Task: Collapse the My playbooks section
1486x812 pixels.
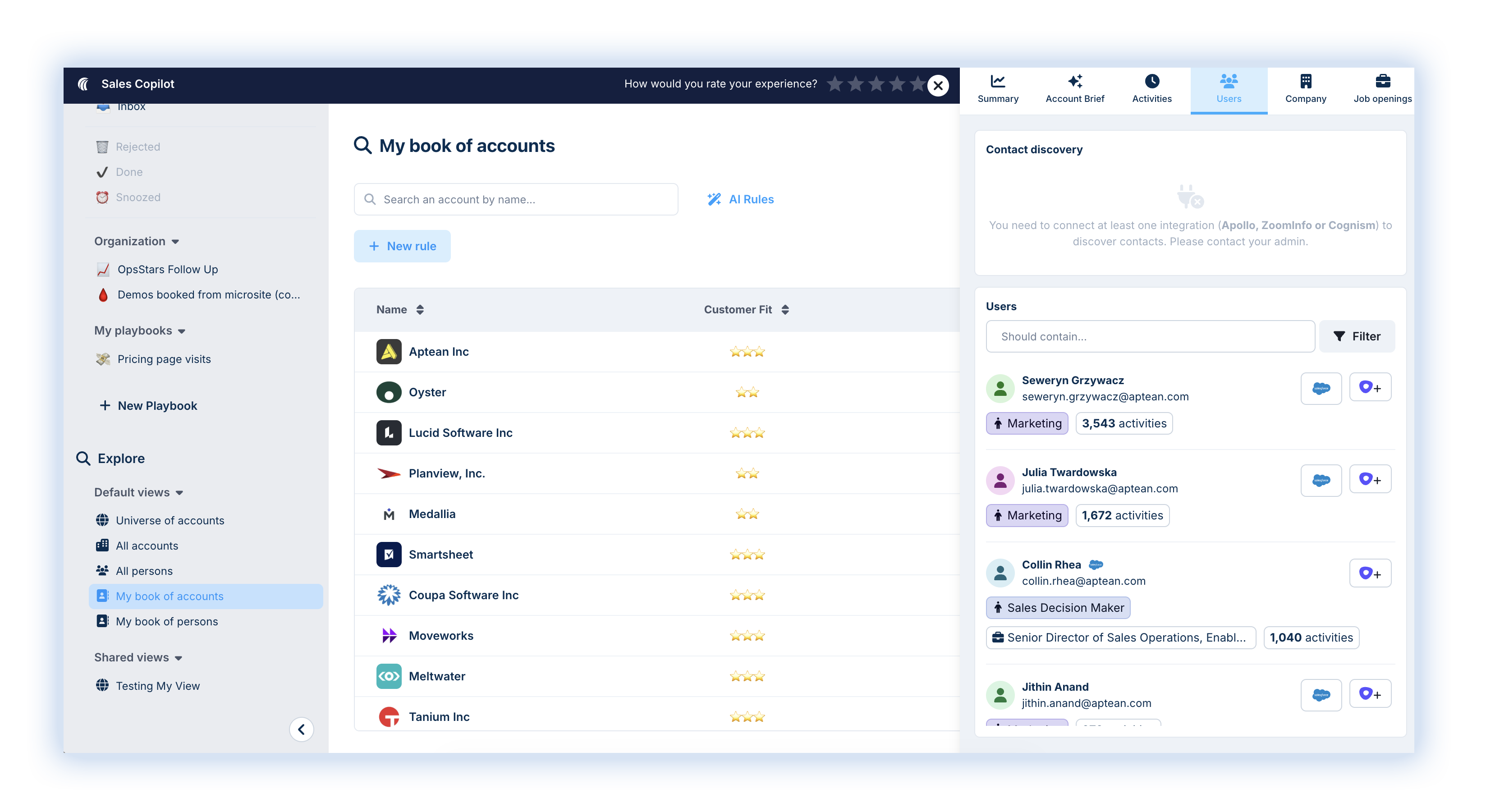Action: pos(182,331)
